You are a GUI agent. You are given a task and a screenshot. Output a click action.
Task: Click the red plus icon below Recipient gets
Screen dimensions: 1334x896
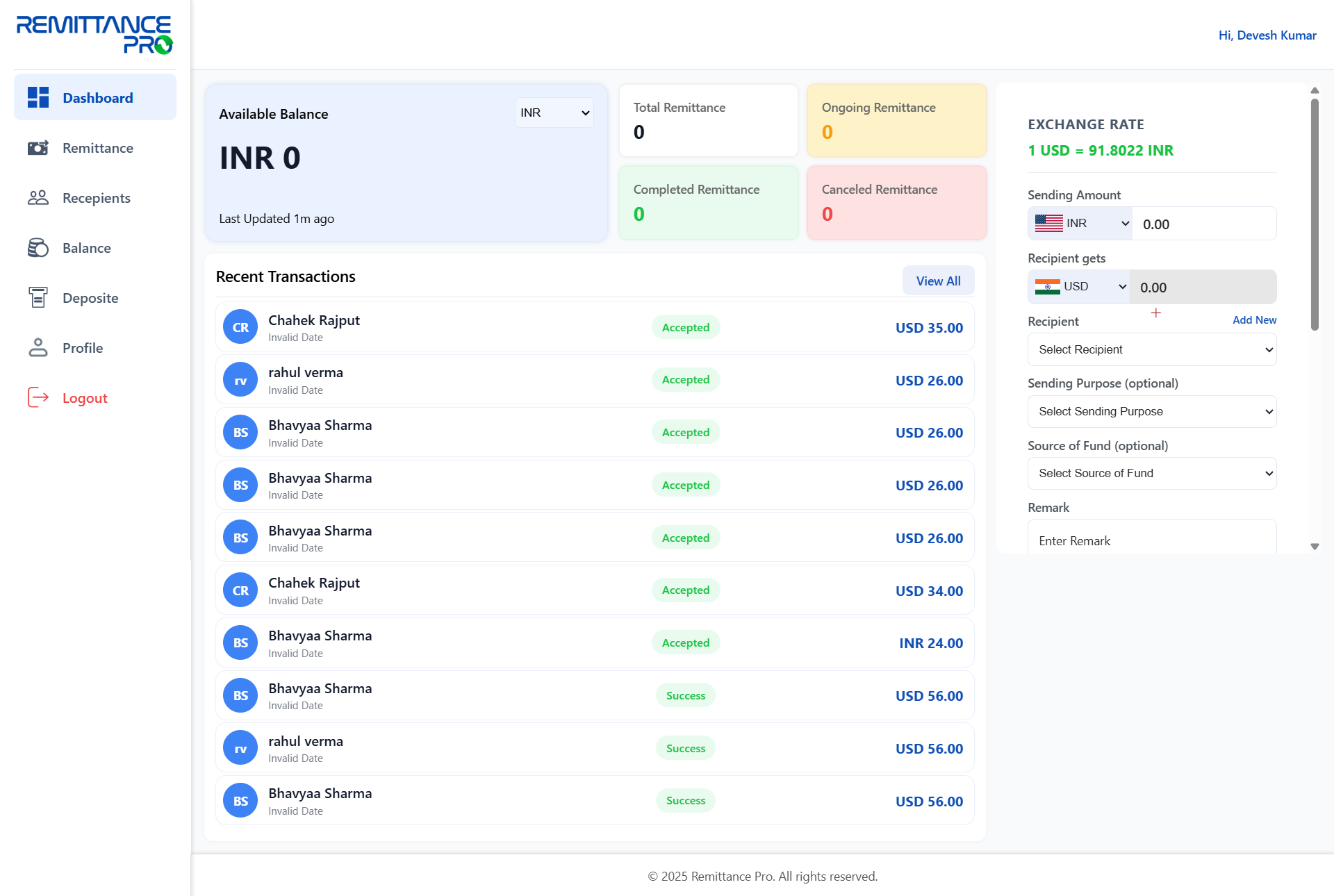pos(1155,313)
